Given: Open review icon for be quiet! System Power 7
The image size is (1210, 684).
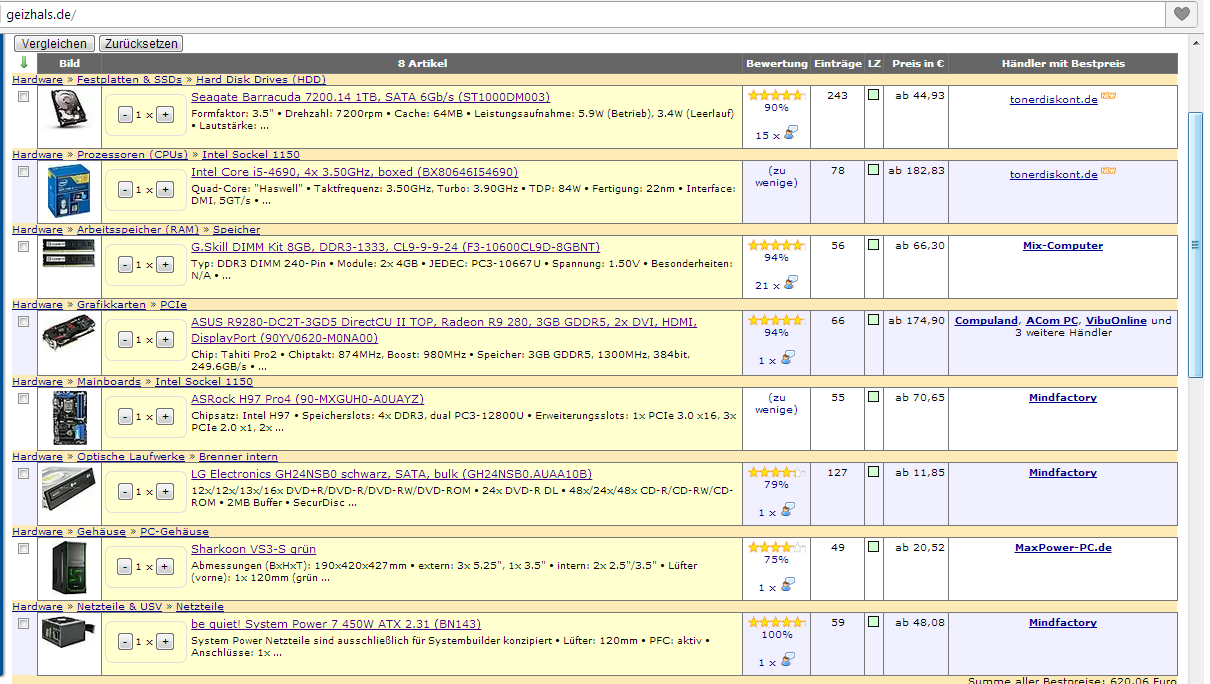Looking at the screenshot, I should point(789,660).
